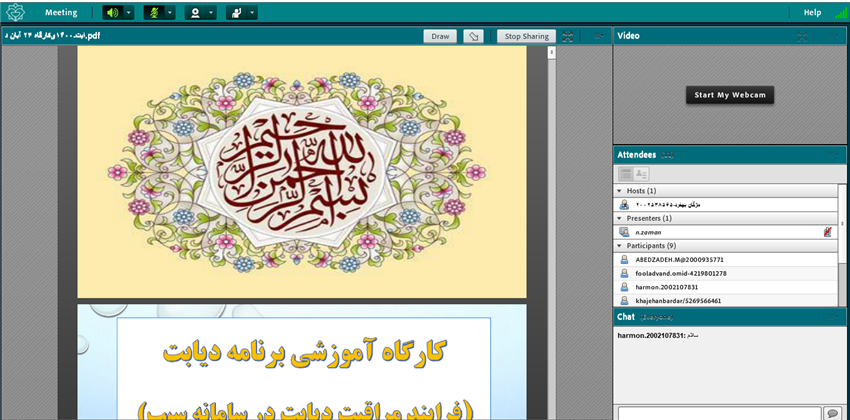The height and width of the screenshot is (420, 850).
Task: Switch to attendee status view
Action: click(641, 174)
